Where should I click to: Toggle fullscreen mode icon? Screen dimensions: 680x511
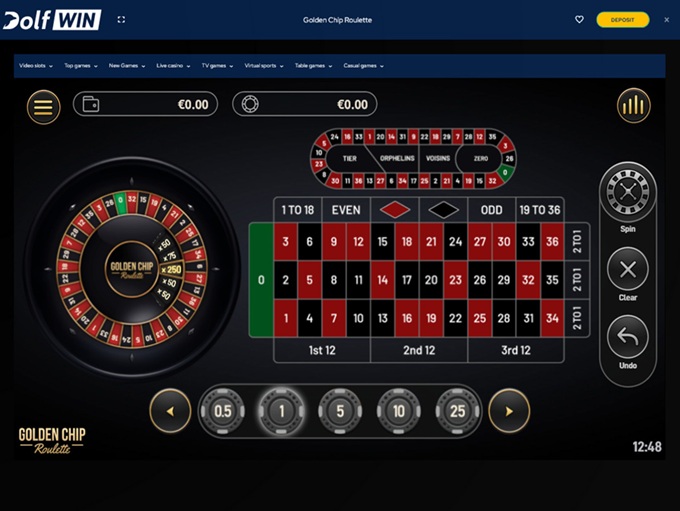tap(121, 20)
